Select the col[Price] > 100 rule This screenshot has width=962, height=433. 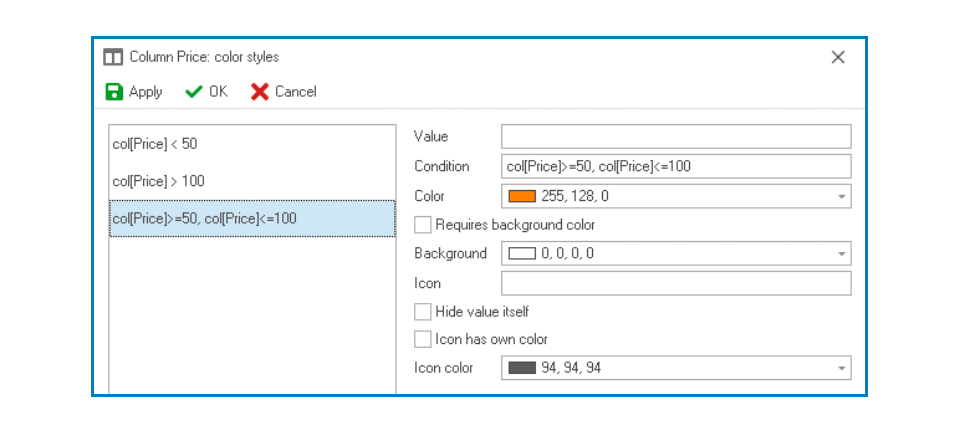tap(159, 181)
